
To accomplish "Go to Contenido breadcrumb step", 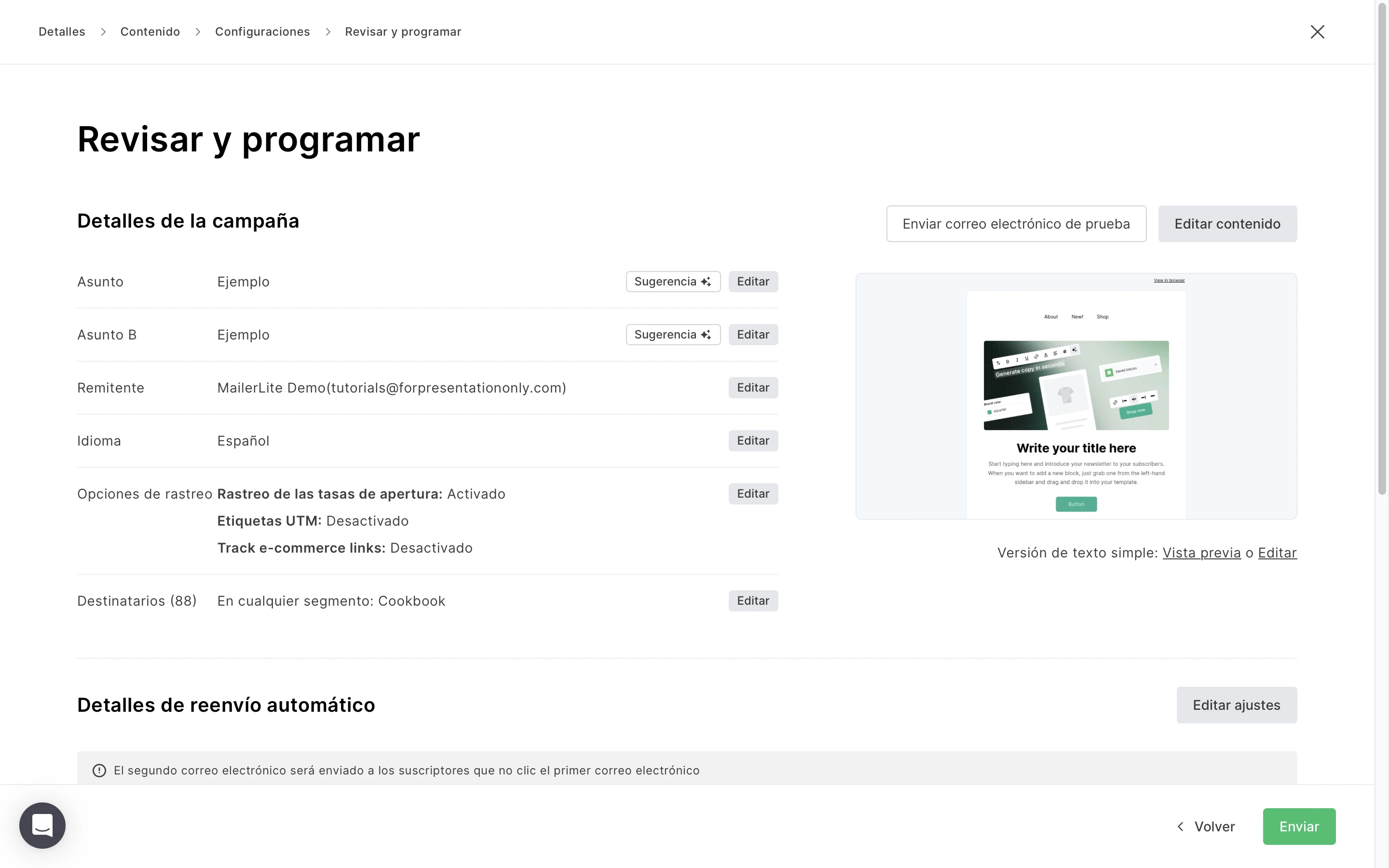I will pos(150,31).
